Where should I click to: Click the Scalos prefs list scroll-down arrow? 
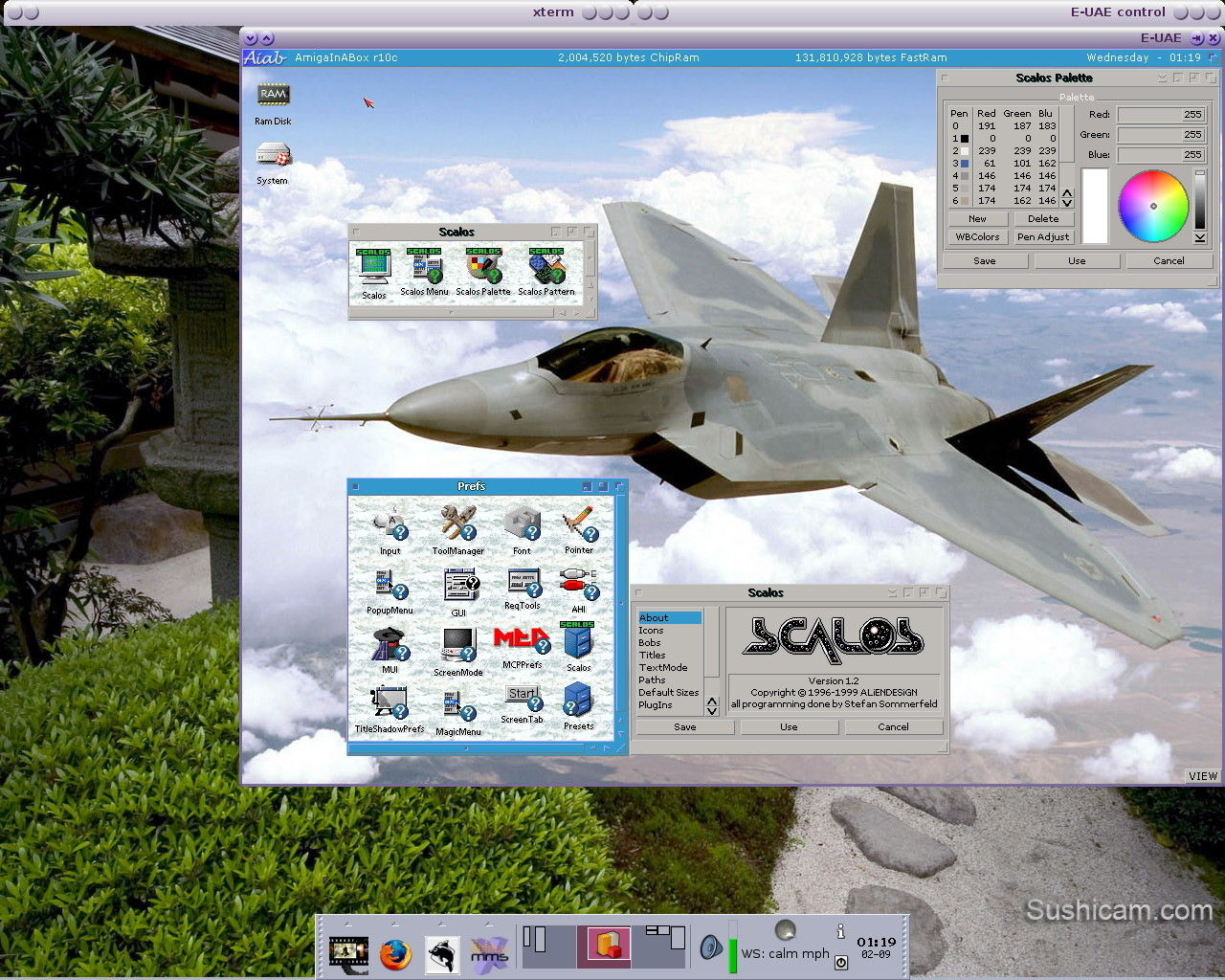(x=712, y=711)
